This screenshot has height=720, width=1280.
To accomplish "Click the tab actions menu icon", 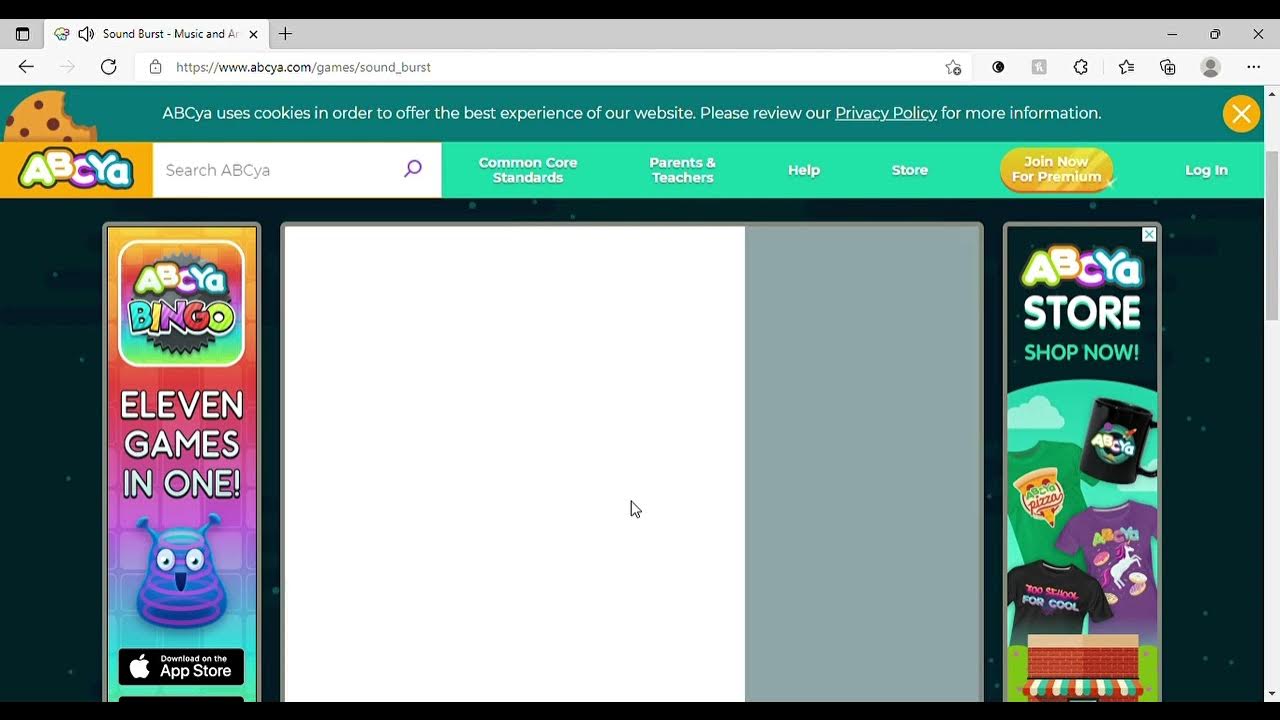I will coord(22,34).
